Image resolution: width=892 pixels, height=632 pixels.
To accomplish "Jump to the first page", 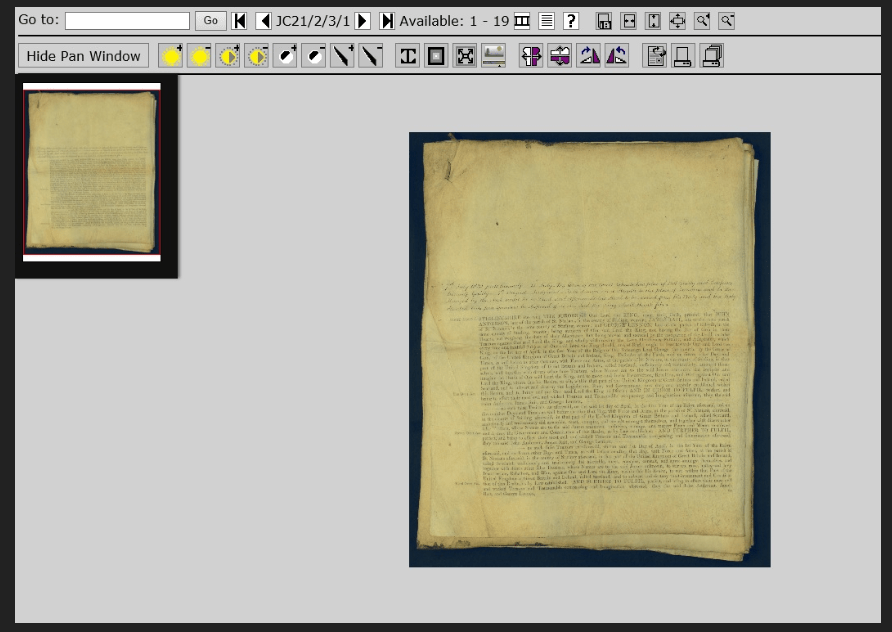I will click(240, 21).
